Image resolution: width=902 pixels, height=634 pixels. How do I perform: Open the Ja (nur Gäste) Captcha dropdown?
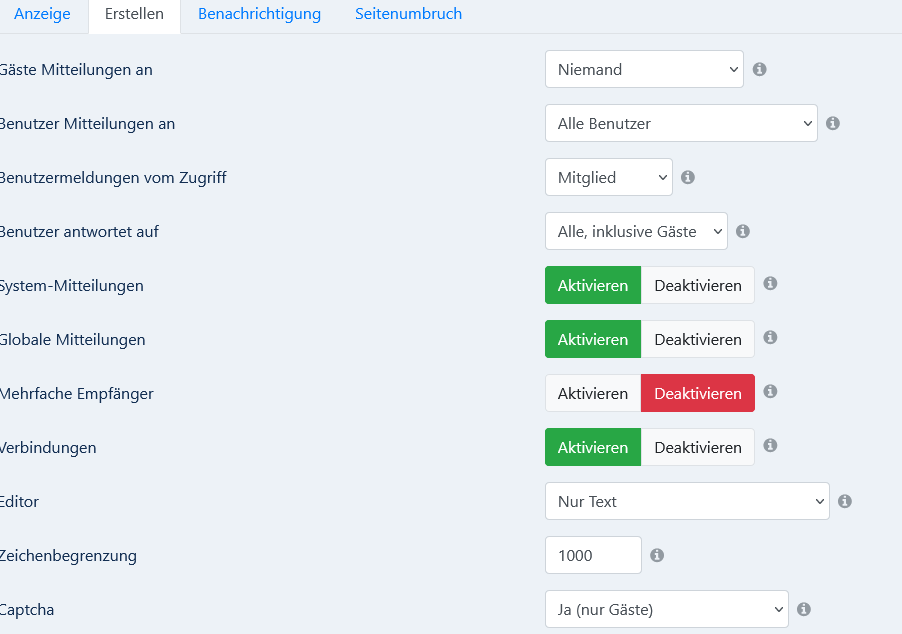[666, 609]
